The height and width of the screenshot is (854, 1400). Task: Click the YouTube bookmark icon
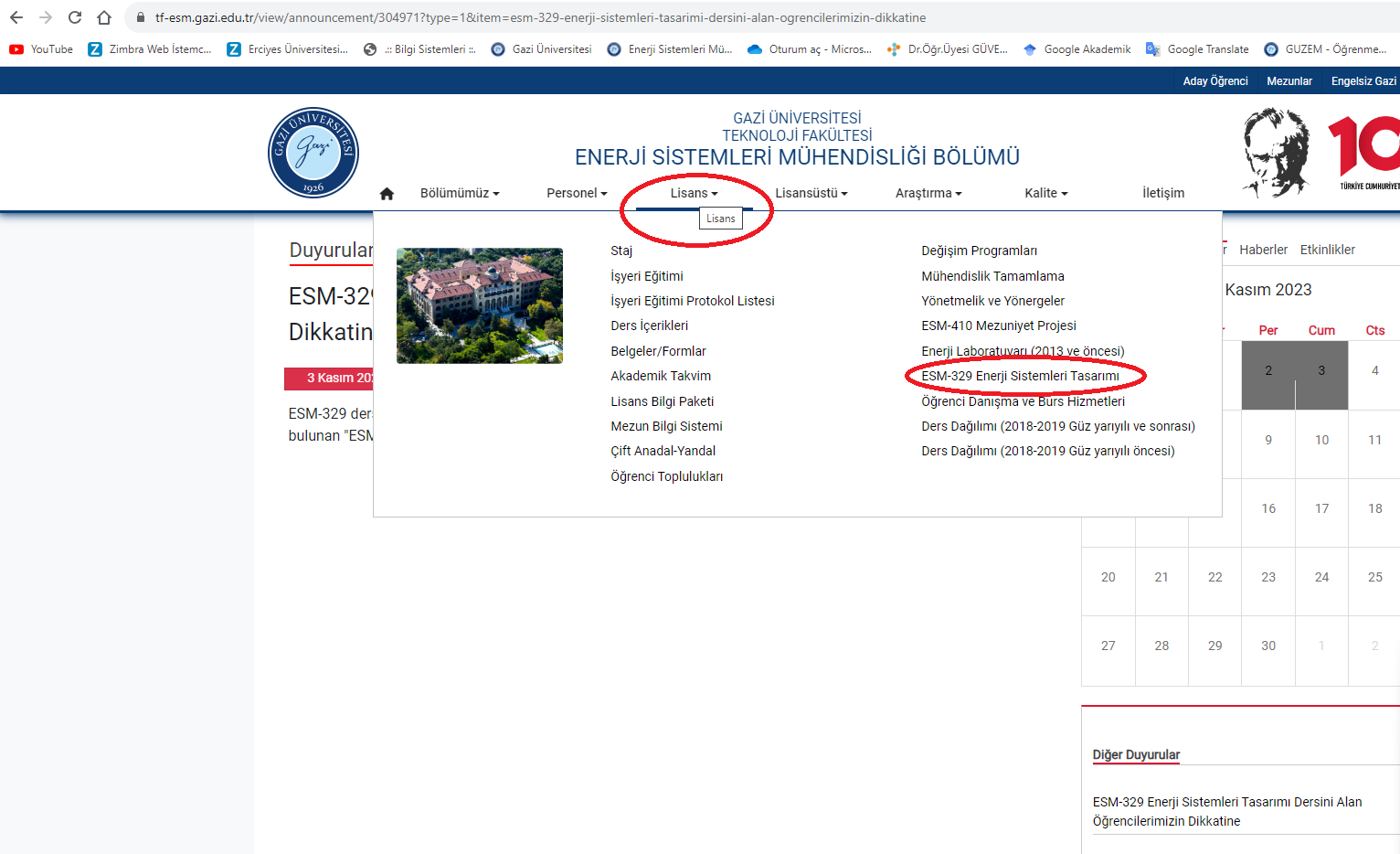tap(15, 48)
